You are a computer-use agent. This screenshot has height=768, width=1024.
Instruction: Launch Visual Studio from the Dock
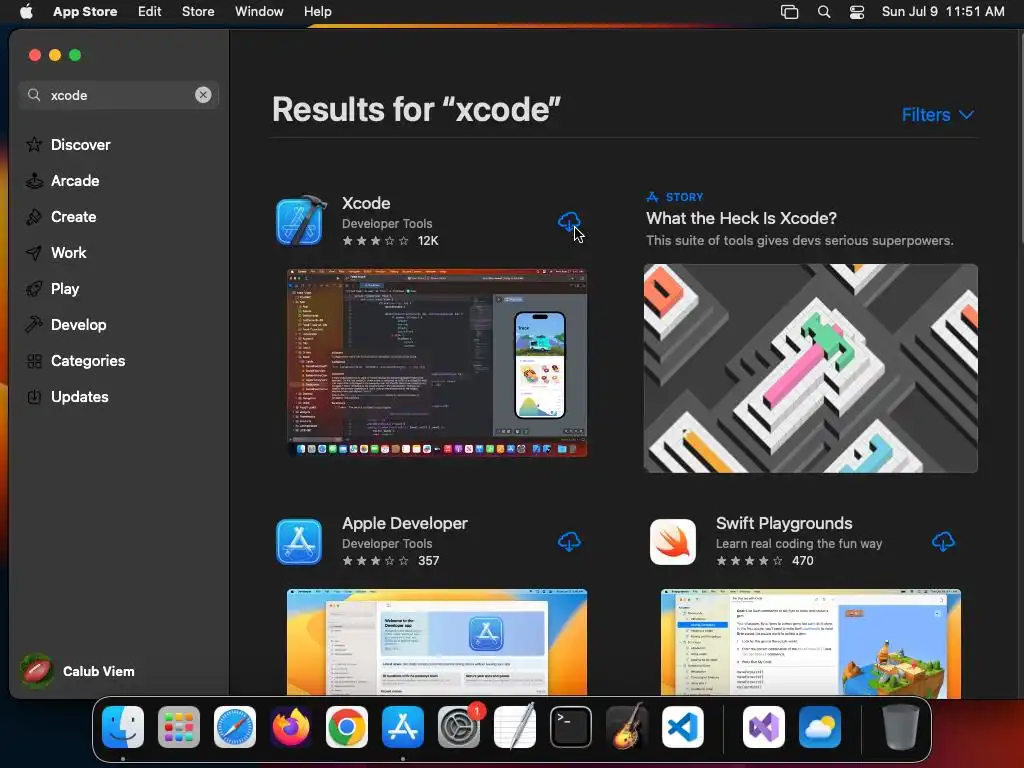coord(764,727)
